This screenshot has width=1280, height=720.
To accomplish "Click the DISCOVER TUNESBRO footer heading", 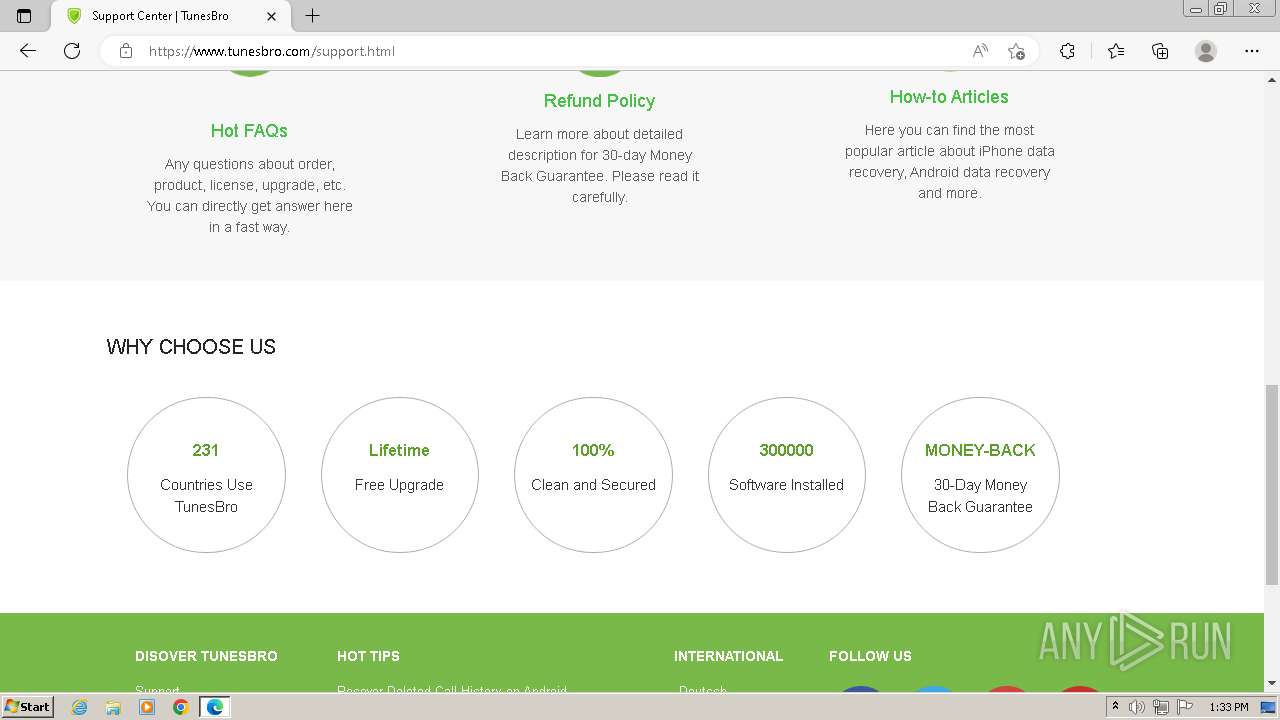I will click(206, 656).
